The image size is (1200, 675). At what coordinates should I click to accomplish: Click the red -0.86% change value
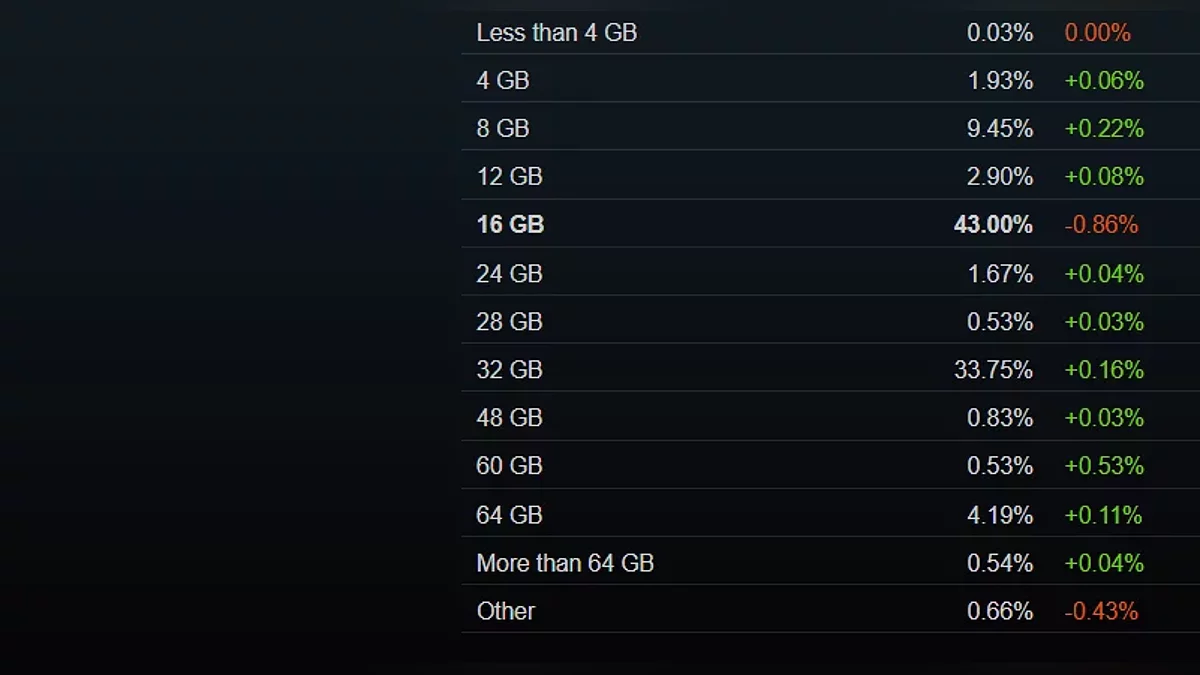(x=1101, y=225)
